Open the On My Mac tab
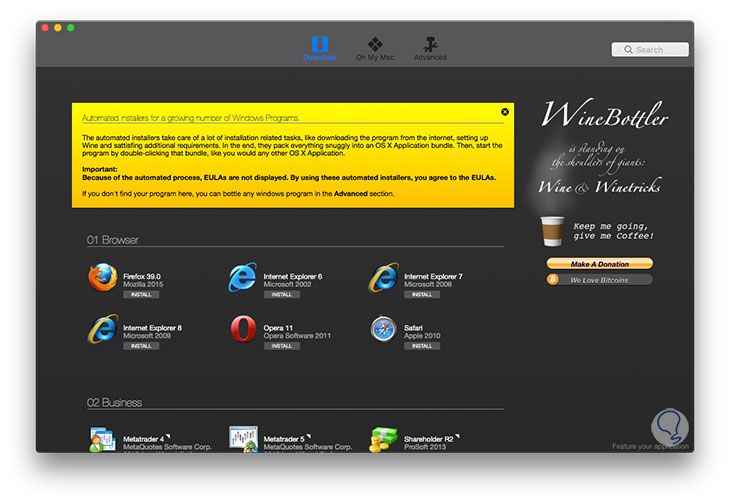 click(375, 48)
